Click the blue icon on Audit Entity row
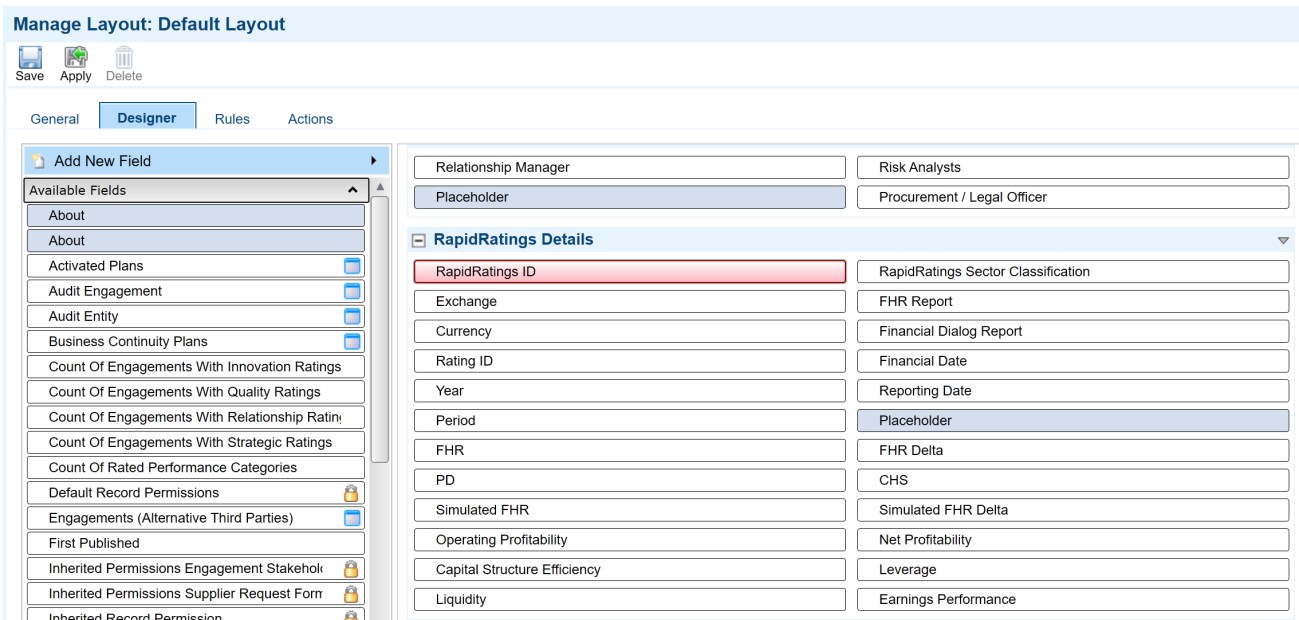Image resolution: width=1299 pixels, height=620 pixels. [352, 316]
